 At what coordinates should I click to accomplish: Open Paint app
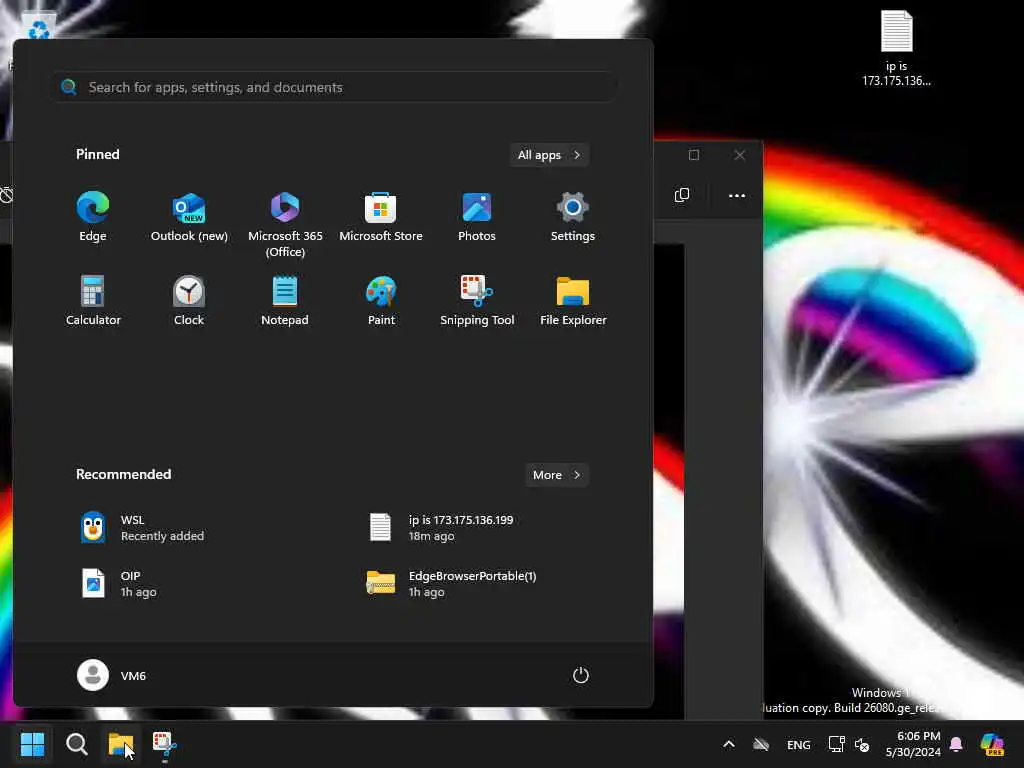pyautogui.click(x=381, y=301)
